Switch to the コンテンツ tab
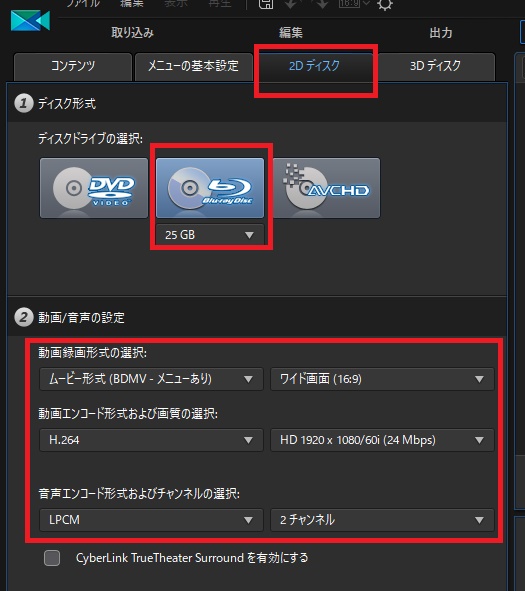This screenshot has width=525, height=591. pos(73,66)
